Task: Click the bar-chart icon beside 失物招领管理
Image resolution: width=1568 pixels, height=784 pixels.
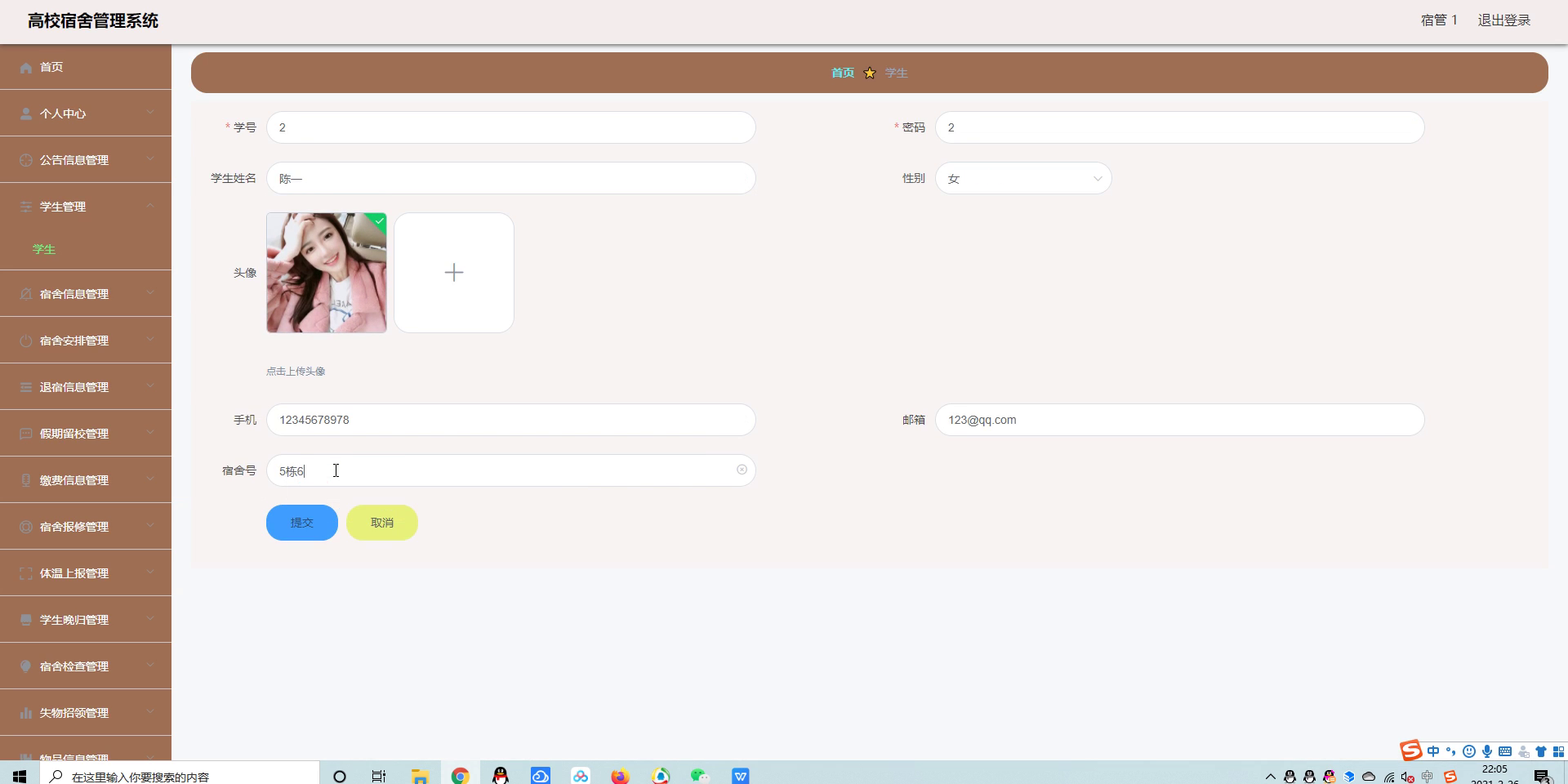Action: click(26, 714)
